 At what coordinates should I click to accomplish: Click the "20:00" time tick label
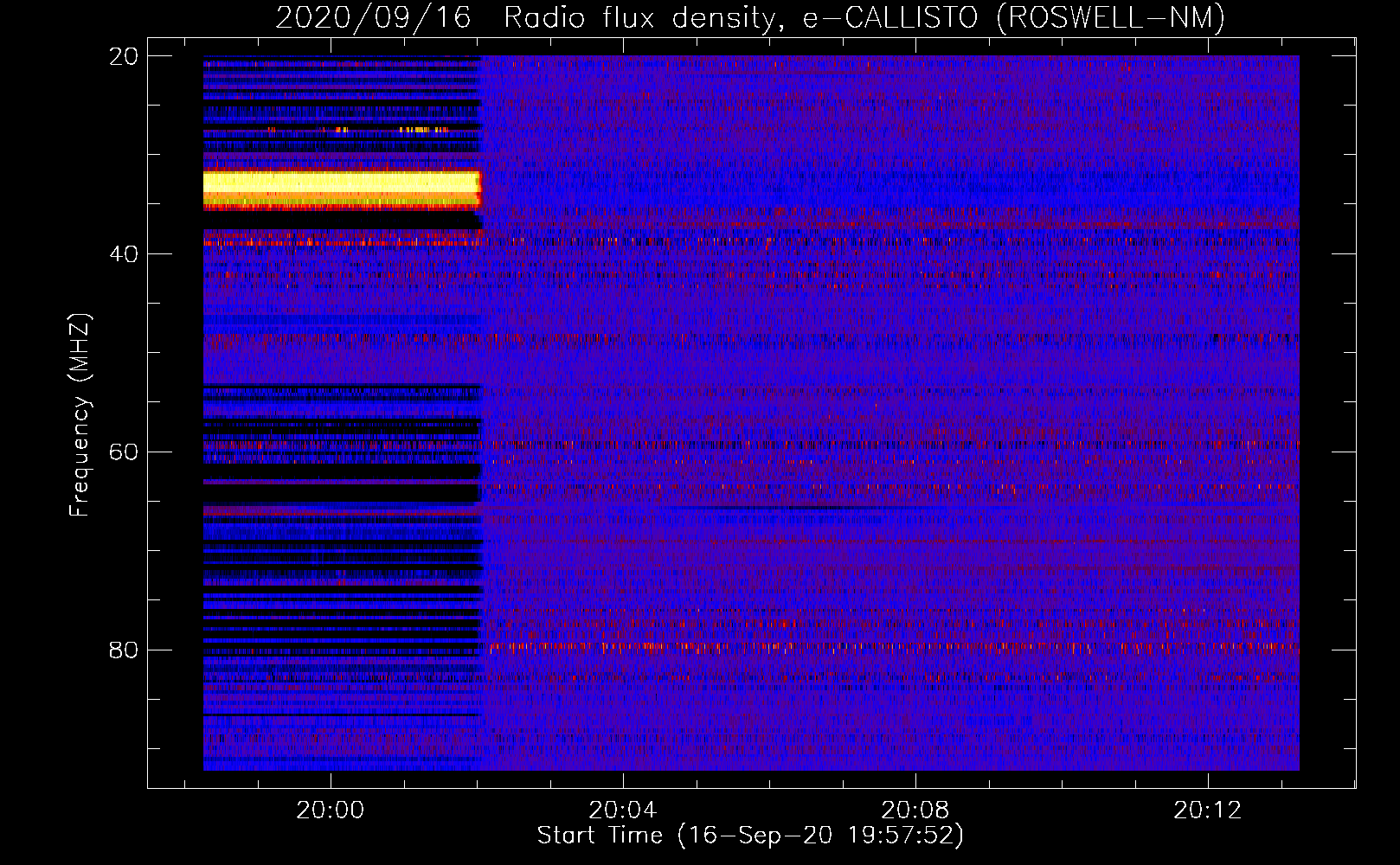(331, 811)
